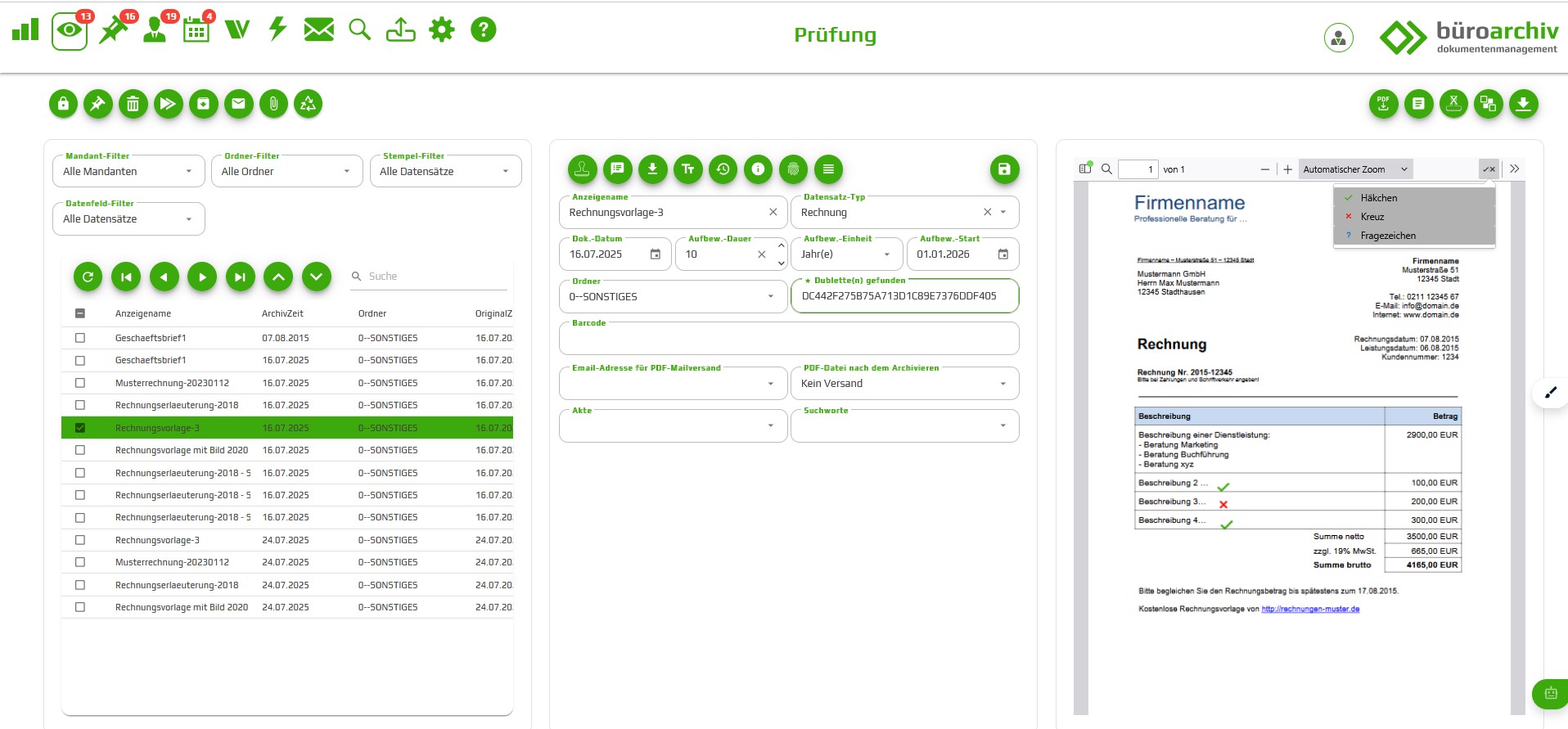Open the Automatischer Zoom dropdown
1568x729 pixels.
pyautogui.click(x=1354, y=169)
